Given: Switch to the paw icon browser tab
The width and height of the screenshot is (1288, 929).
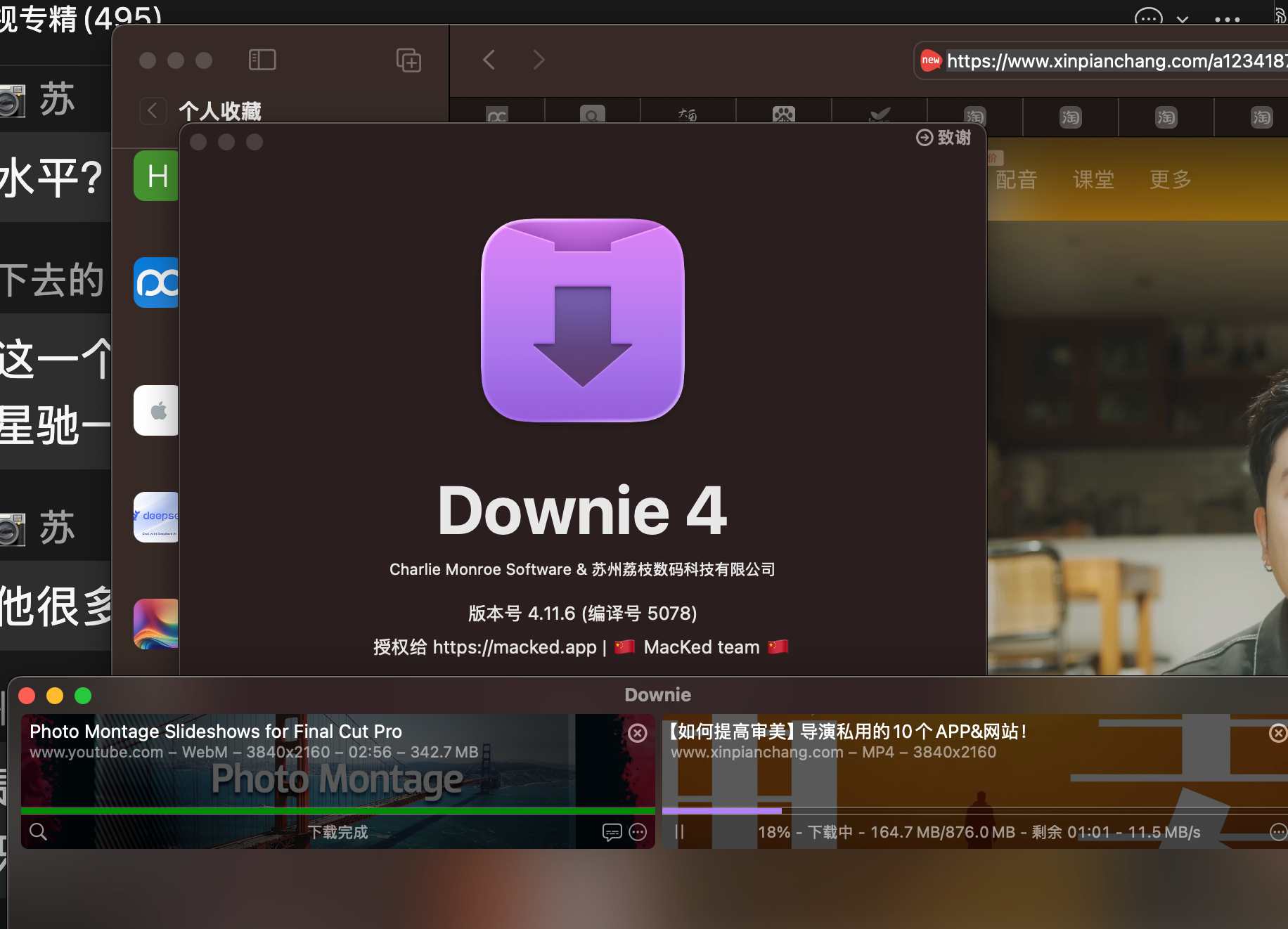Looking at the screenshot, I should click(x=783, y=115).
